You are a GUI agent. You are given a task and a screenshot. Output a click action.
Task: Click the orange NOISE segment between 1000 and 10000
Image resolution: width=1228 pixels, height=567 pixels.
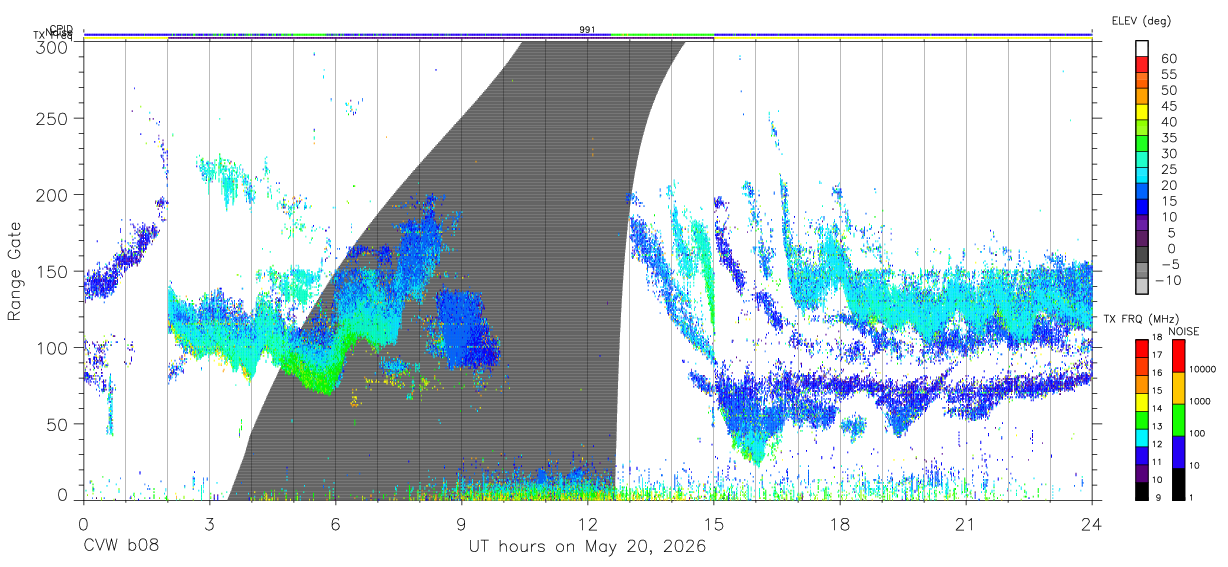point(1178,386)
